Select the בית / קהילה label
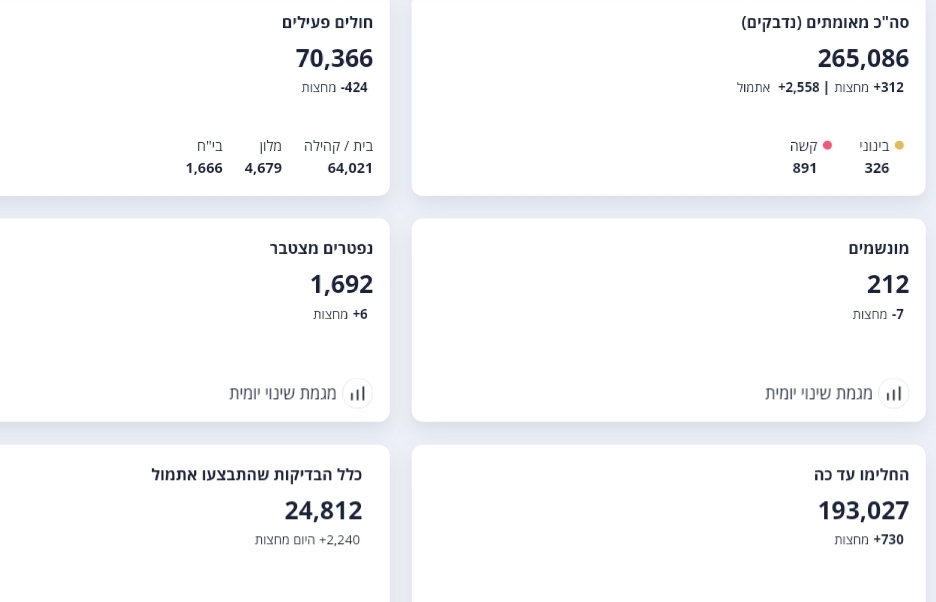 coord(338,146)
